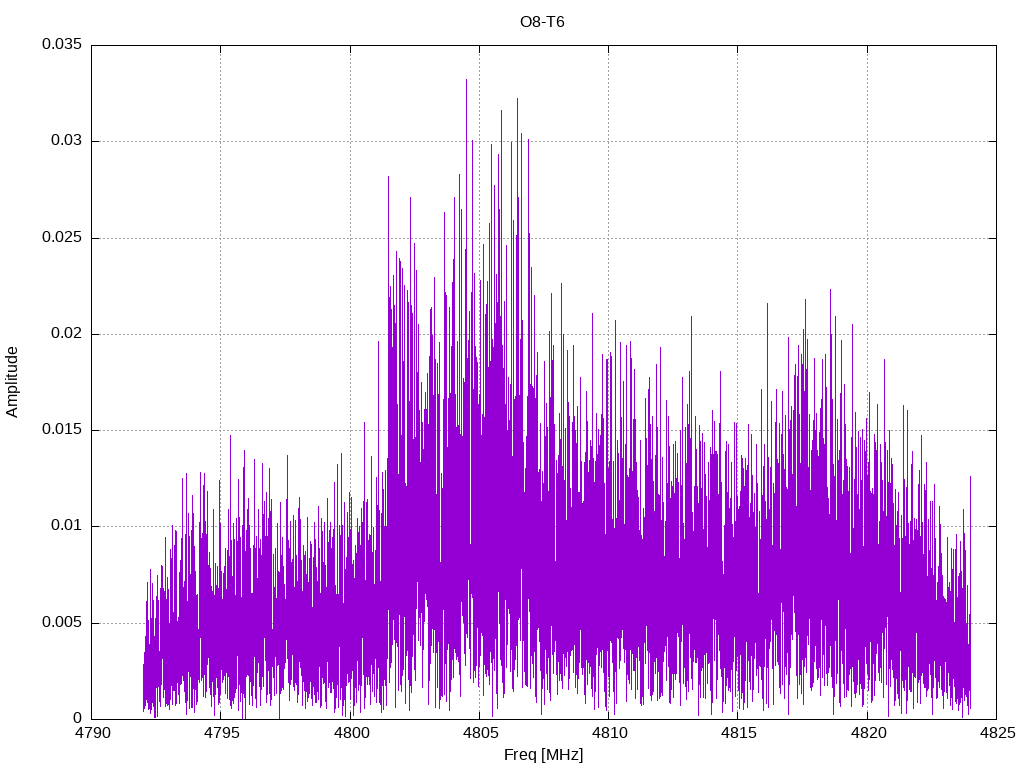This screenshot has height=768, width=1024.
Task: Pick the 0.02 y-axis tick label
Action: tap(66, 334)
